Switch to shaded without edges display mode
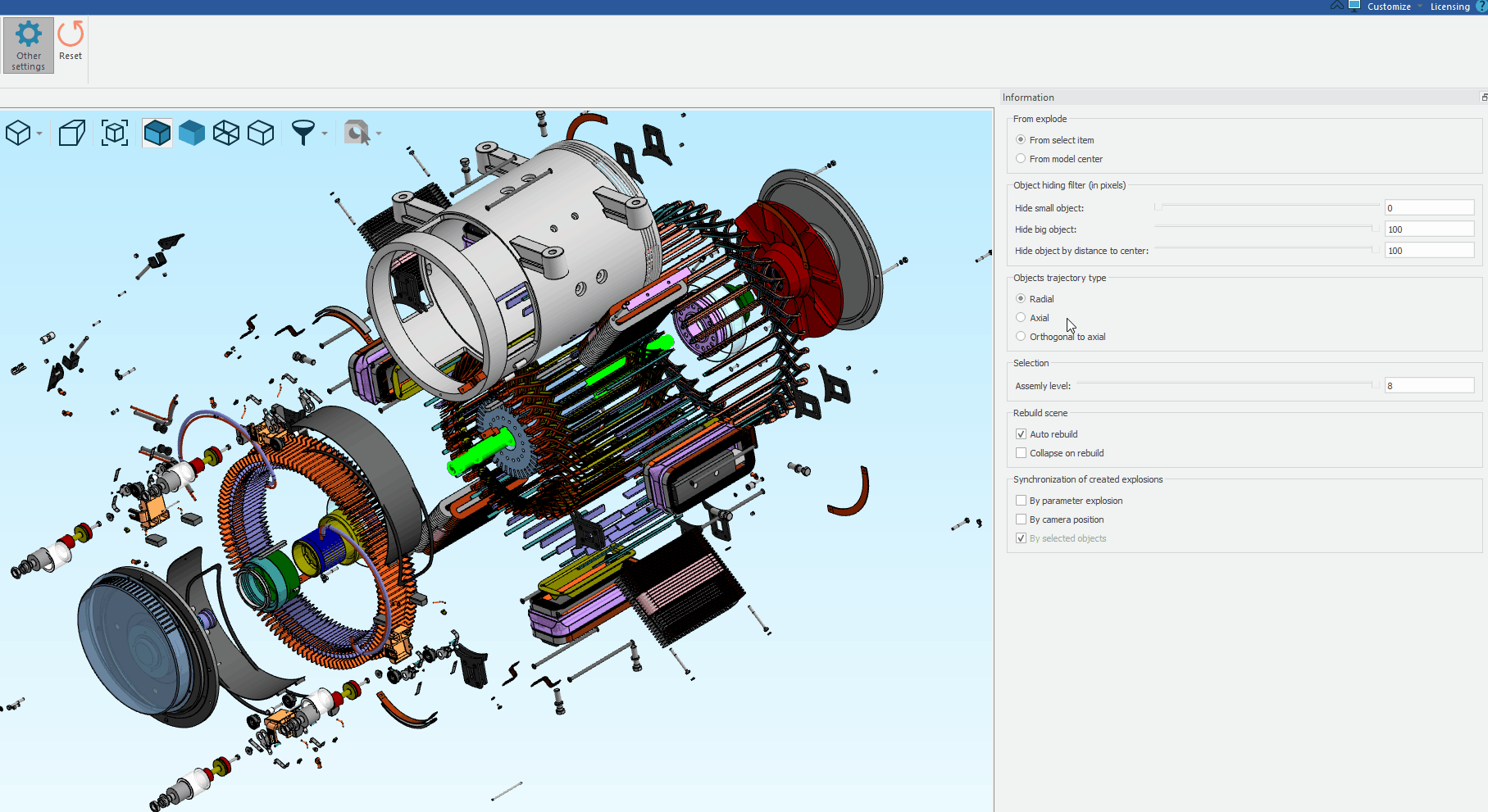The height and width of the screenshot is (812, 1488). point(192,133)
